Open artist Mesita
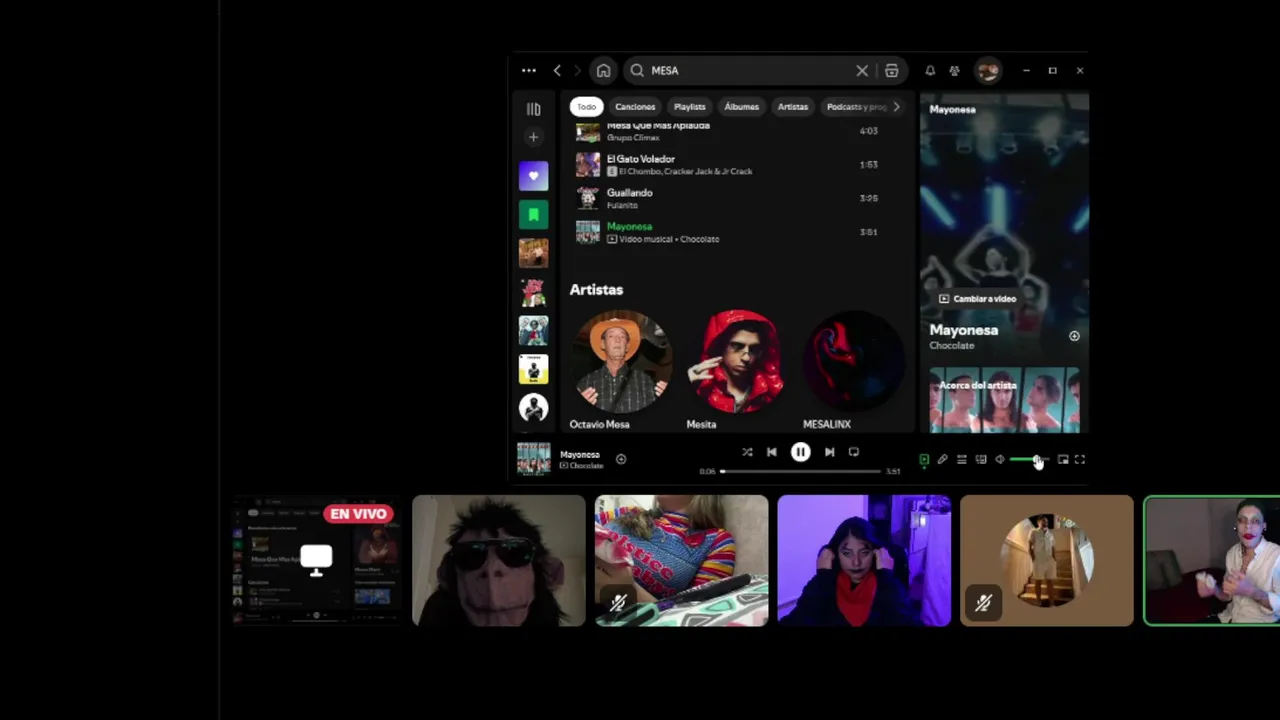This screenshot has width=1280, height=720. point(739,371)
